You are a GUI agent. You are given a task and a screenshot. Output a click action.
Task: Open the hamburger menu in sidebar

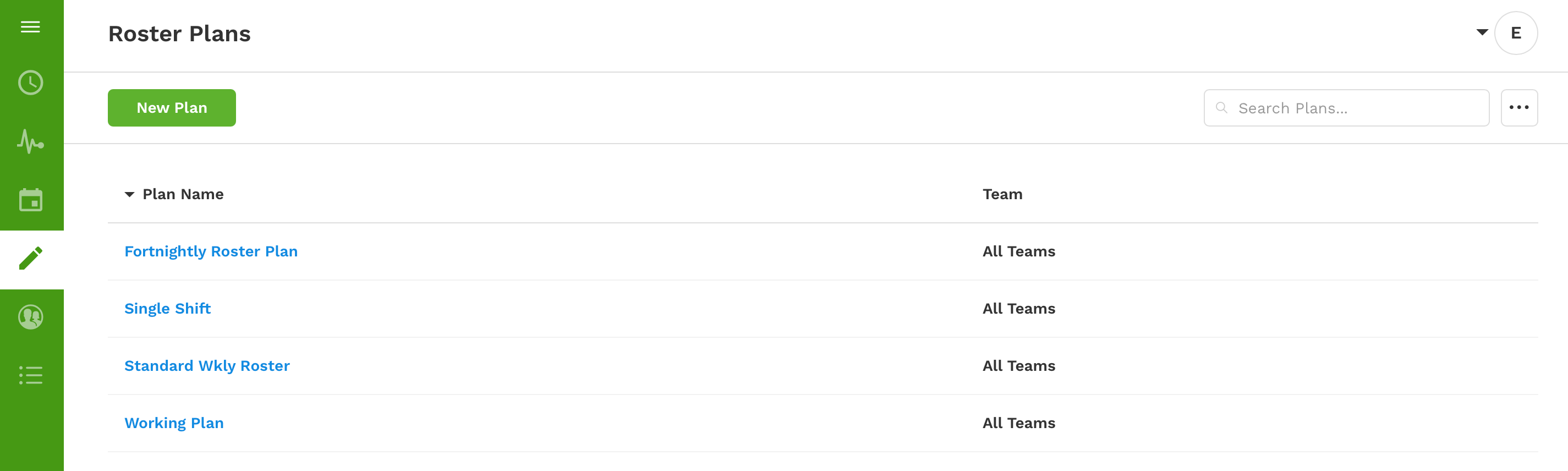(x=30, y=27)
